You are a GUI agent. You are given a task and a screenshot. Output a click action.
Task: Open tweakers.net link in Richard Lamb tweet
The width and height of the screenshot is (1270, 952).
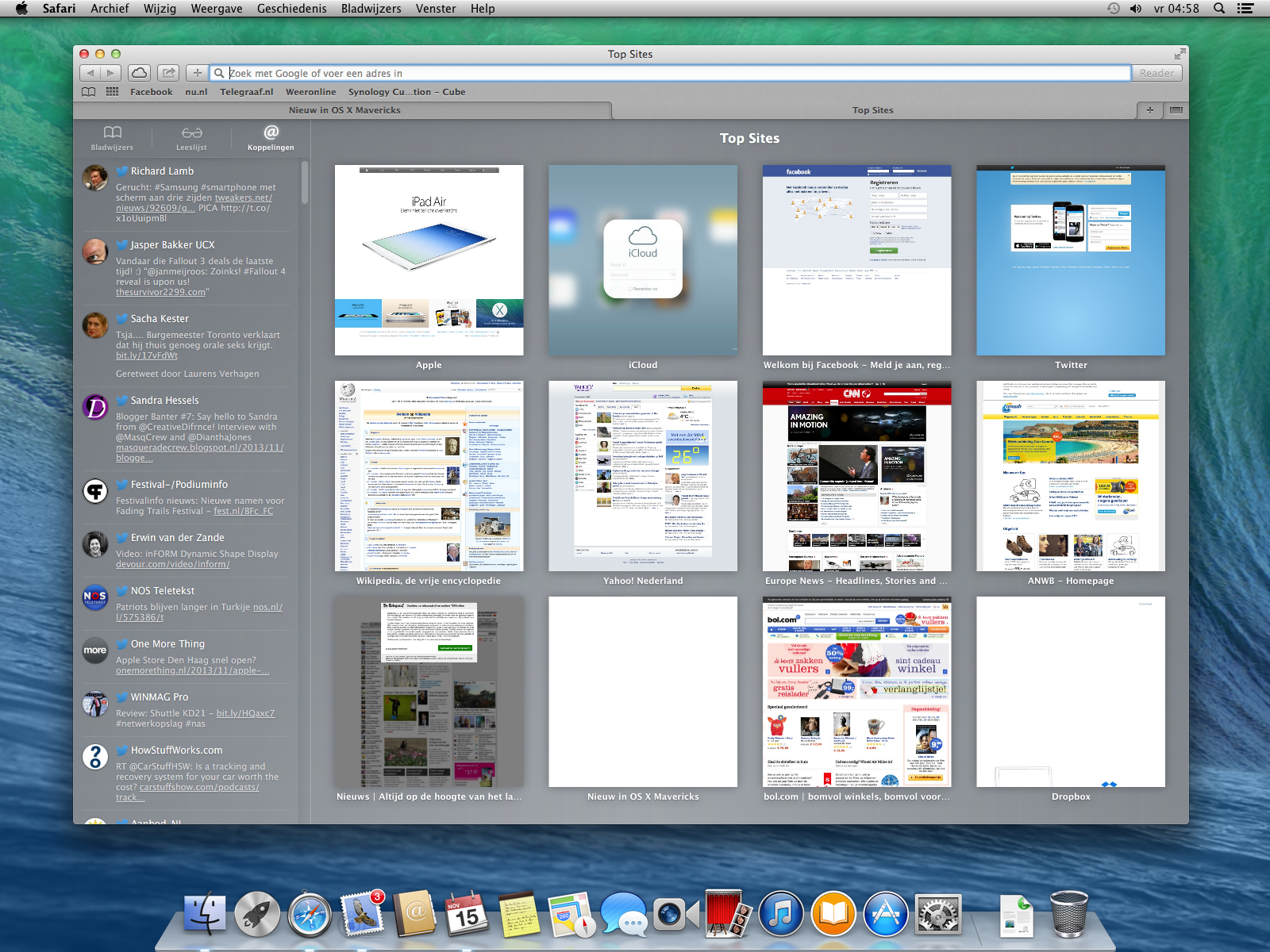[243, 198]
